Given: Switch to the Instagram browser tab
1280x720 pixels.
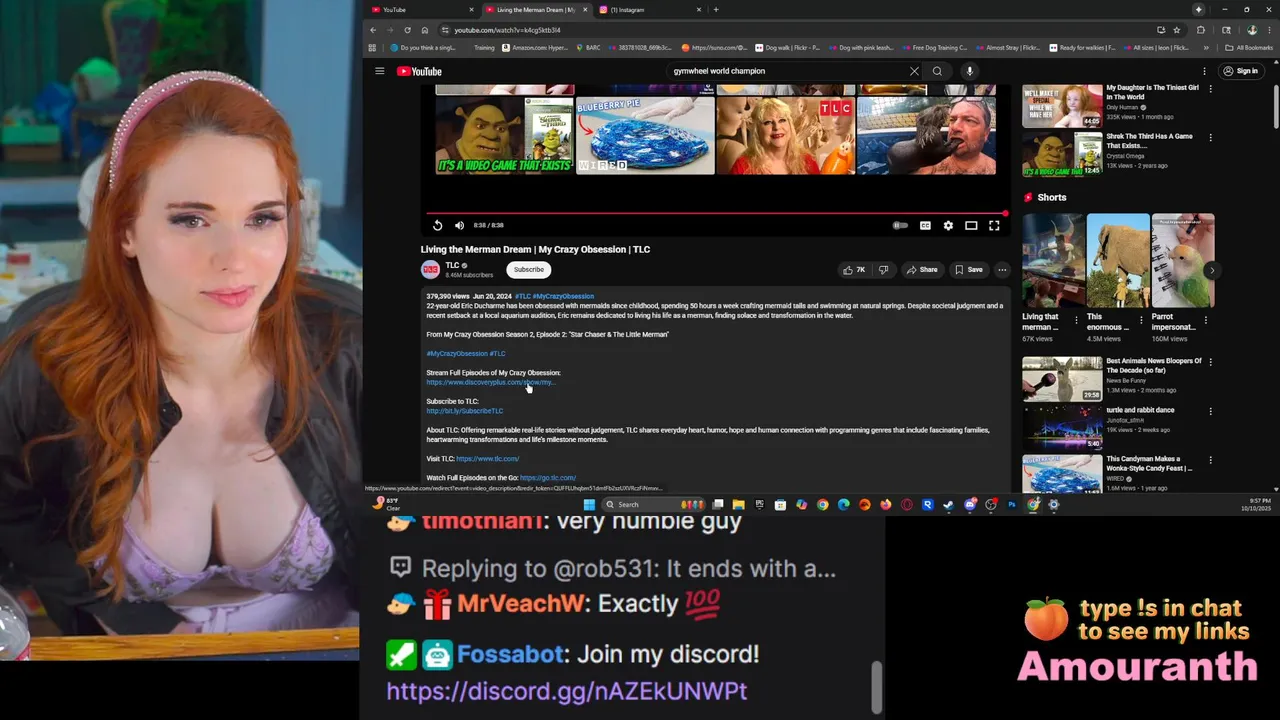Looking at the screenshot, I should click(650, 10).
